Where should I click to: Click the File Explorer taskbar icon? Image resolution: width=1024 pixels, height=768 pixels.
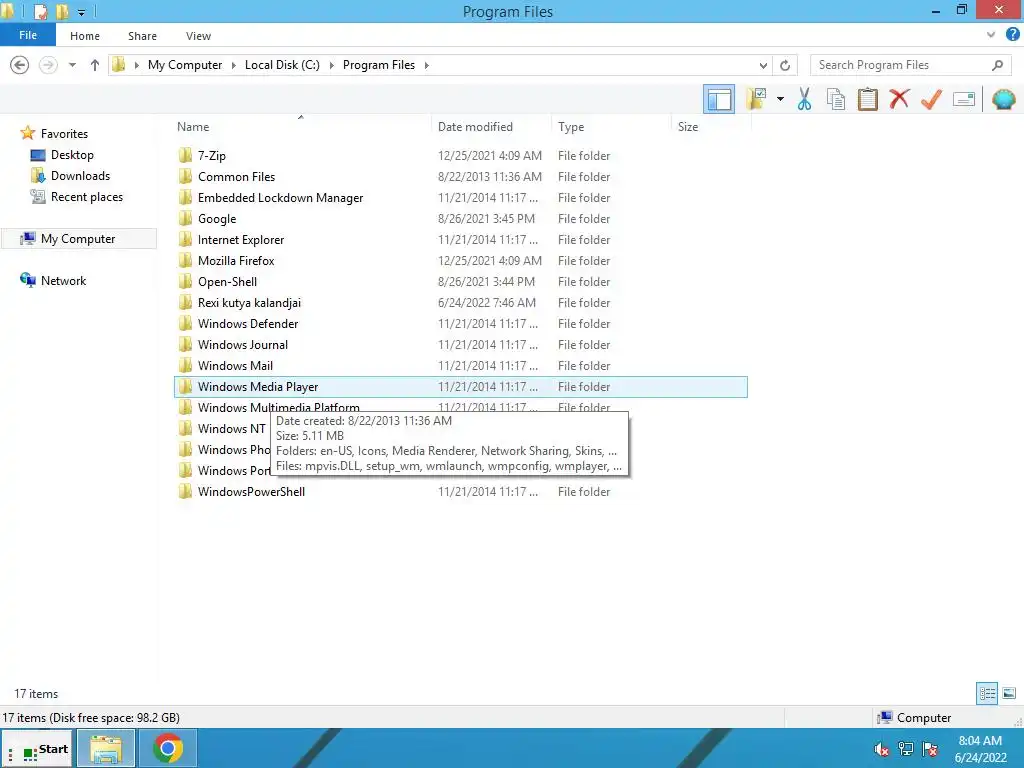pos(106,749)
